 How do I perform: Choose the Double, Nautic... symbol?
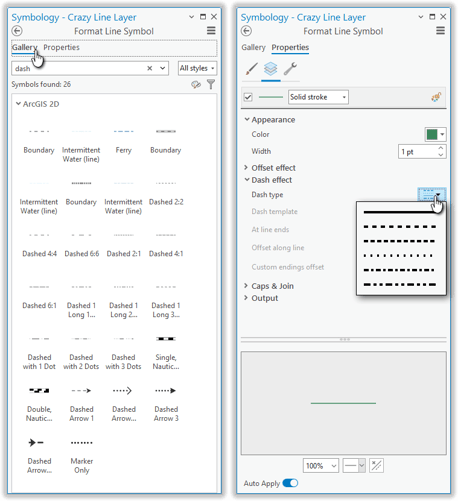[x=39, y=405]
